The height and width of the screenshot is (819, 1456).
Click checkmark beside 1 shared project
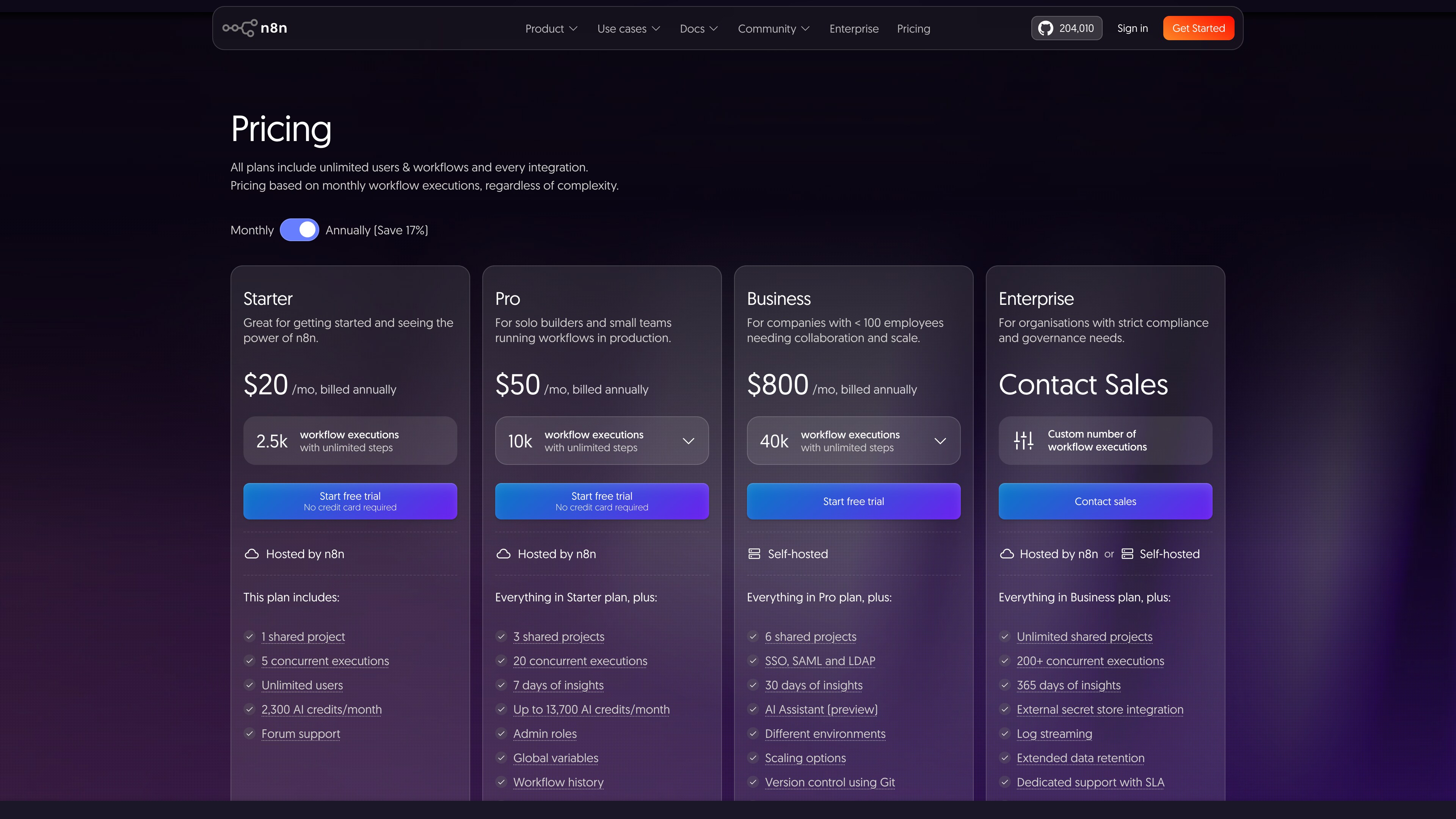pyautogui.click(x=249, y=637)
